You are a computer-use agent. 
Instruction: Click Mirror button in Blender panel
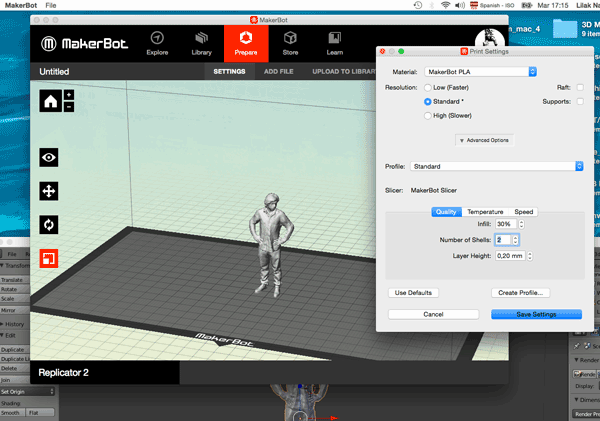click(x=14, y=310)
